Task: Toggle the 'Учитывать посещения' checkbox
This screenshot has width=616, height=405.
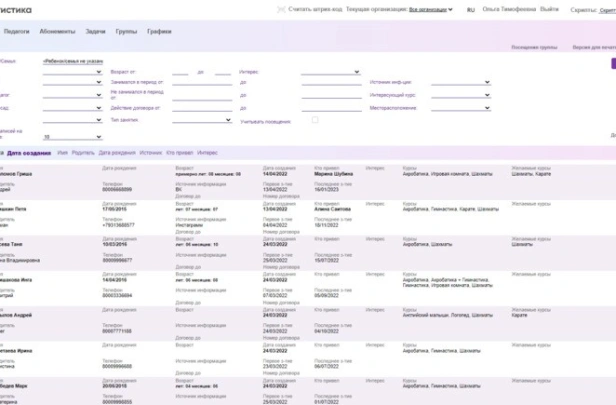Action: point(314,120)
